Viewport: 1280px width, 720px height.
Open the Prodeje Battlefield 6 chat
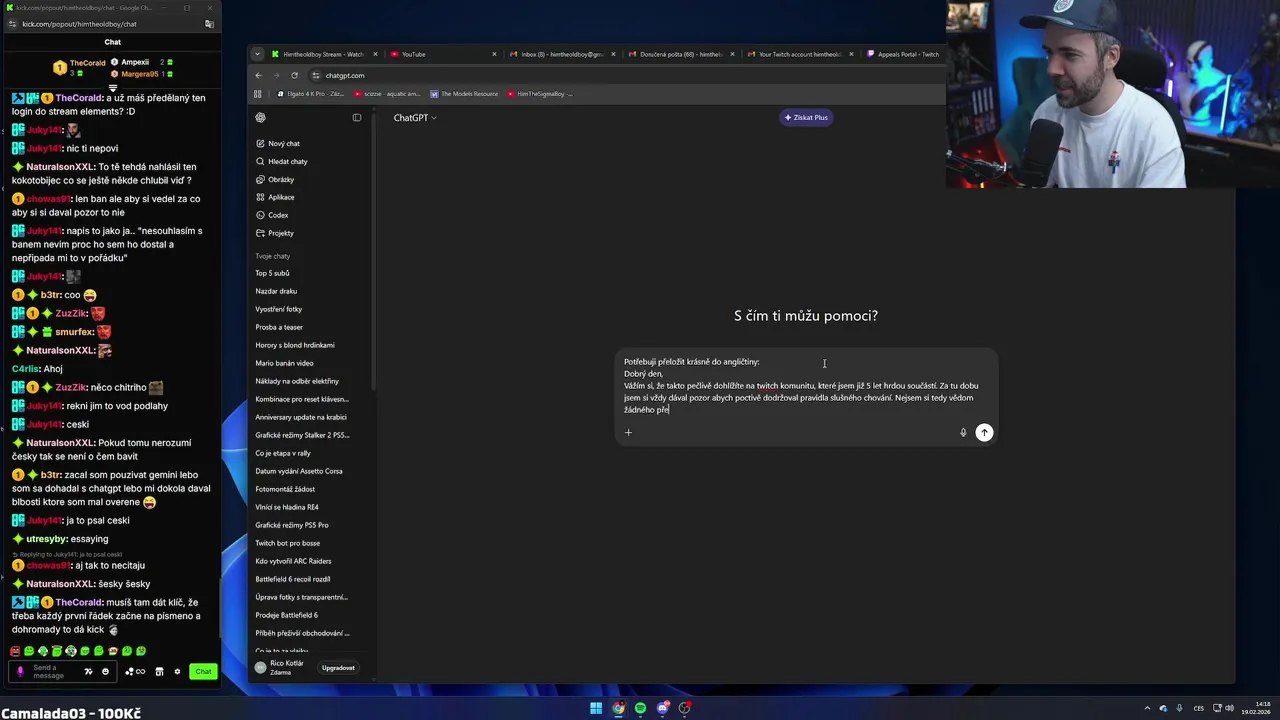pyautogui.click(x=286, y=615)
